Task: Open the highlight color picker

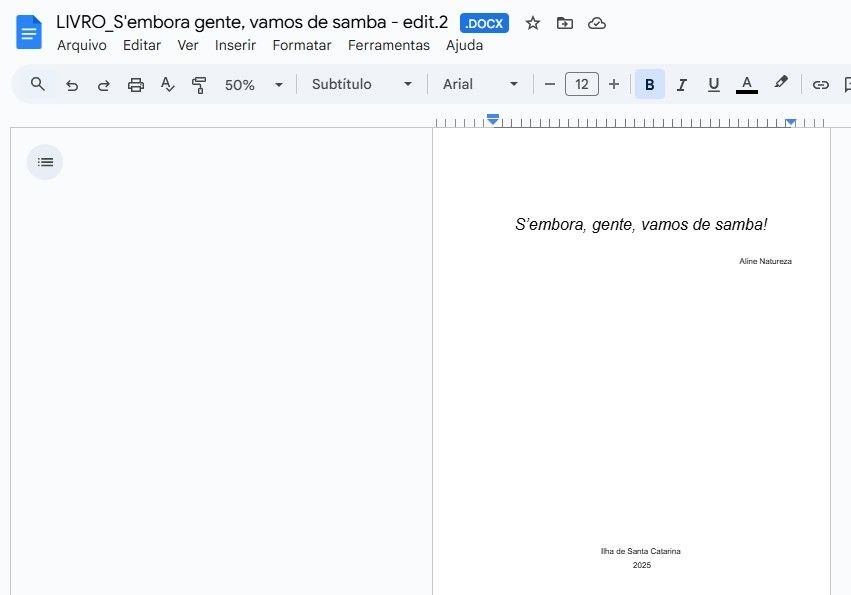Action: 780,83
